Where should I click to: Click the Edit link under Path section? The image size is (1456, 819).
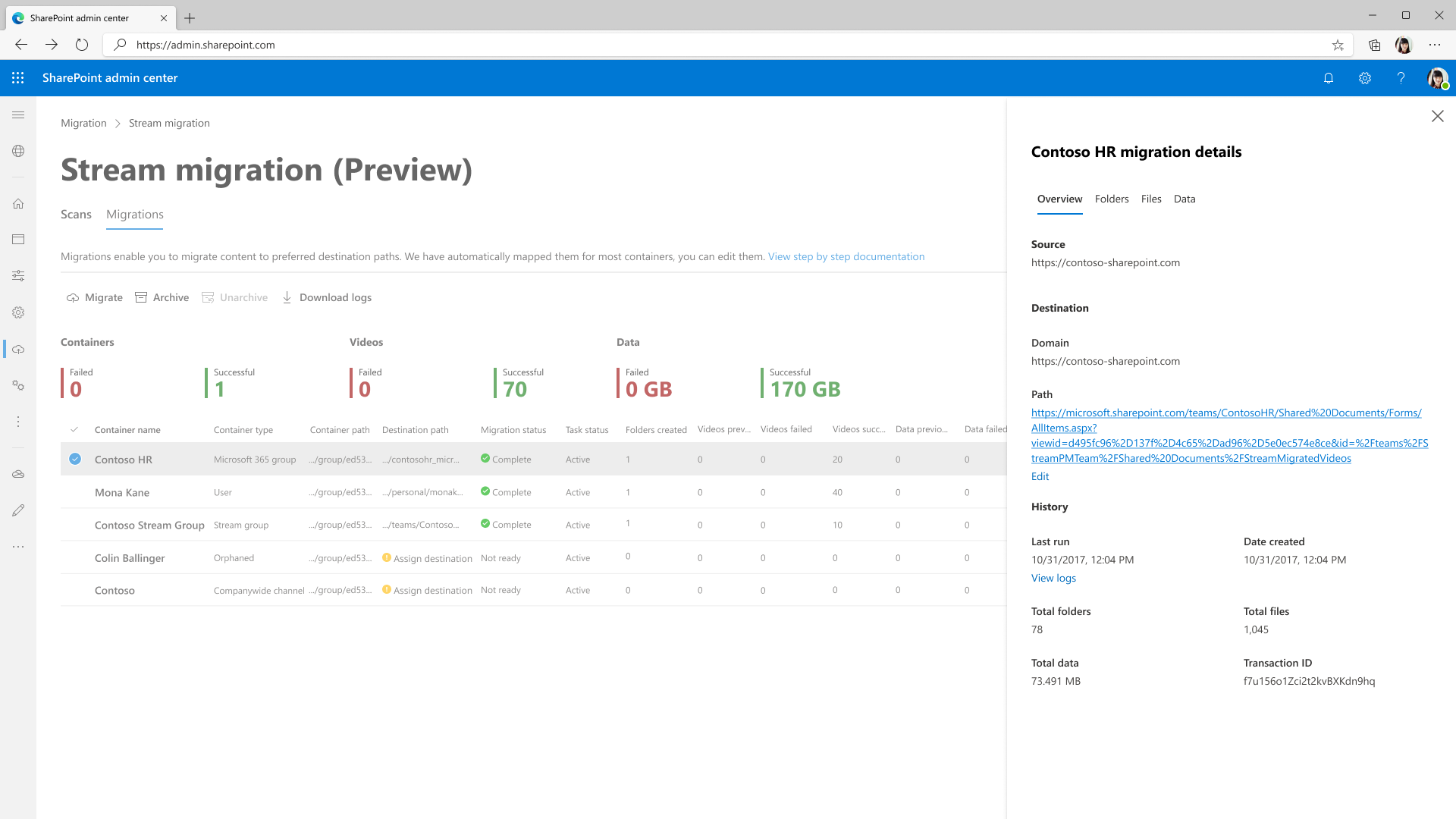coord(1039,475)
